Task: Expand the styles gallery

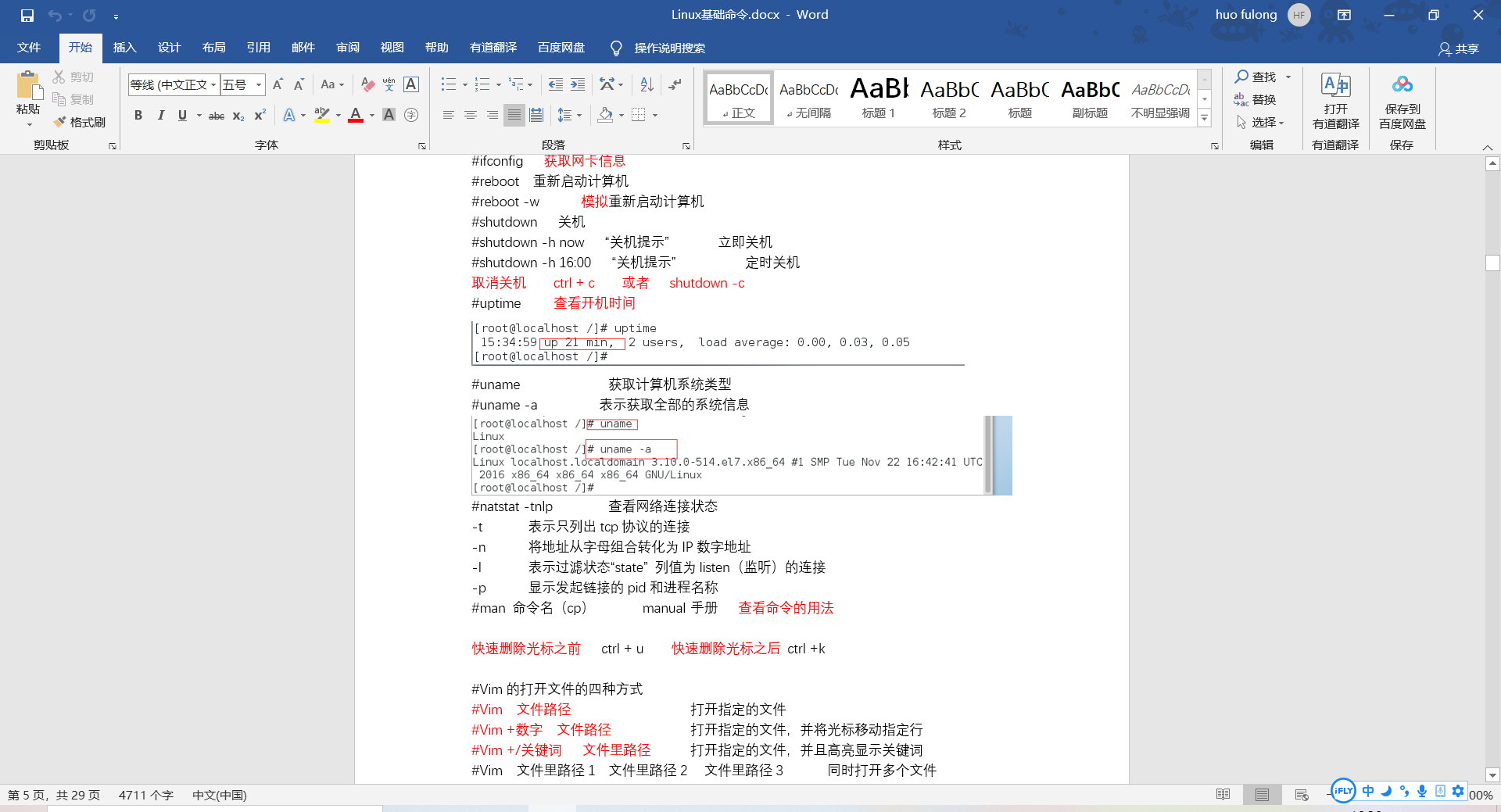Action: click(x=1205, y=118)
